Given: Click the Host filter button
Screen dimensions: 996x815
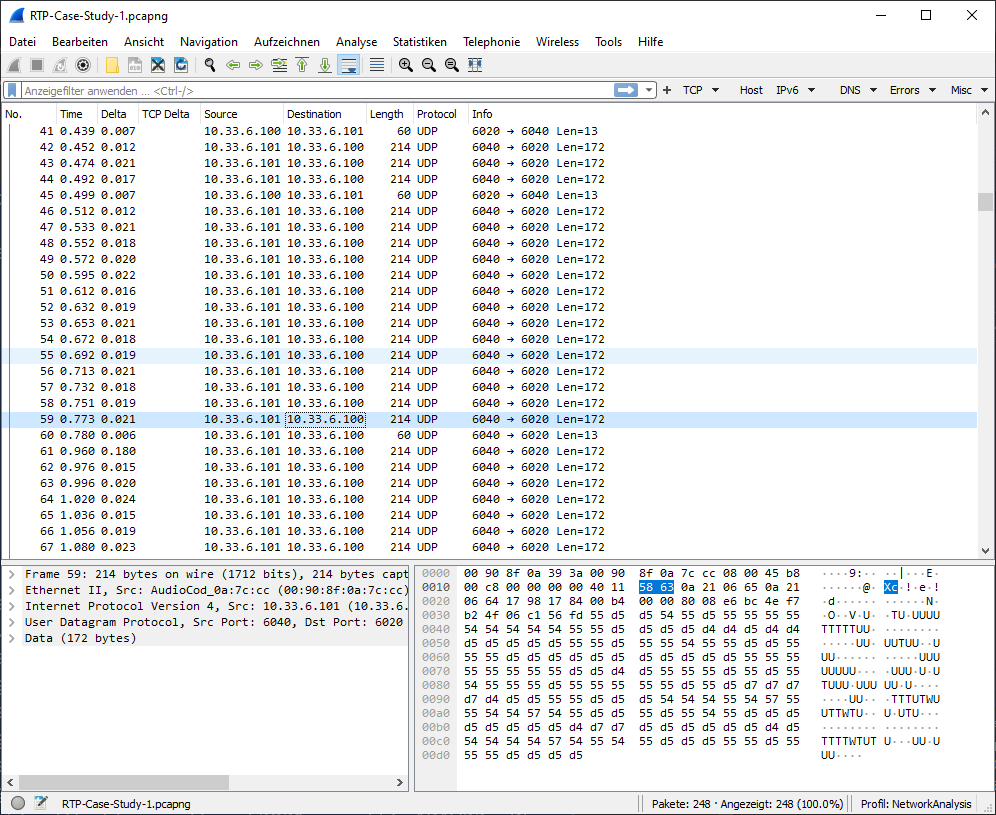Looking at the screenshot, I should pos(751,90).
